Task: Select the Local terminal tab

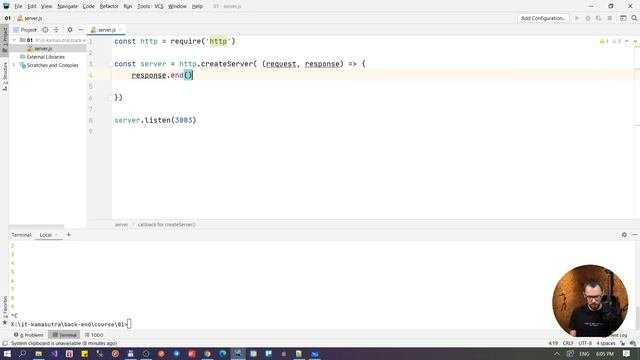Action: click(x=46, y=235)
